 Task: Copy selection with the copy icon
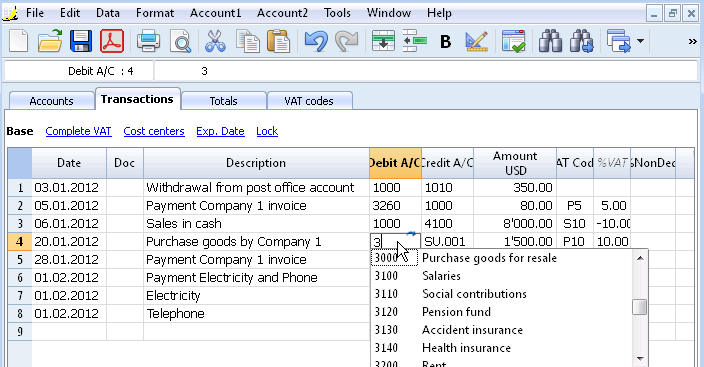click(247, 41)
